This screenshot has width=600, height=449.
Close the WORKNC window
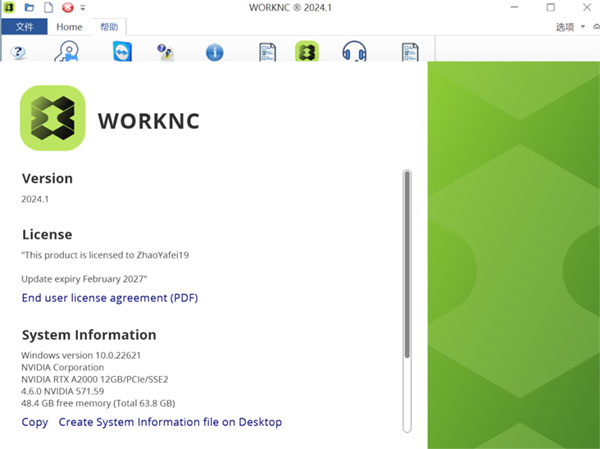(587, 7)
